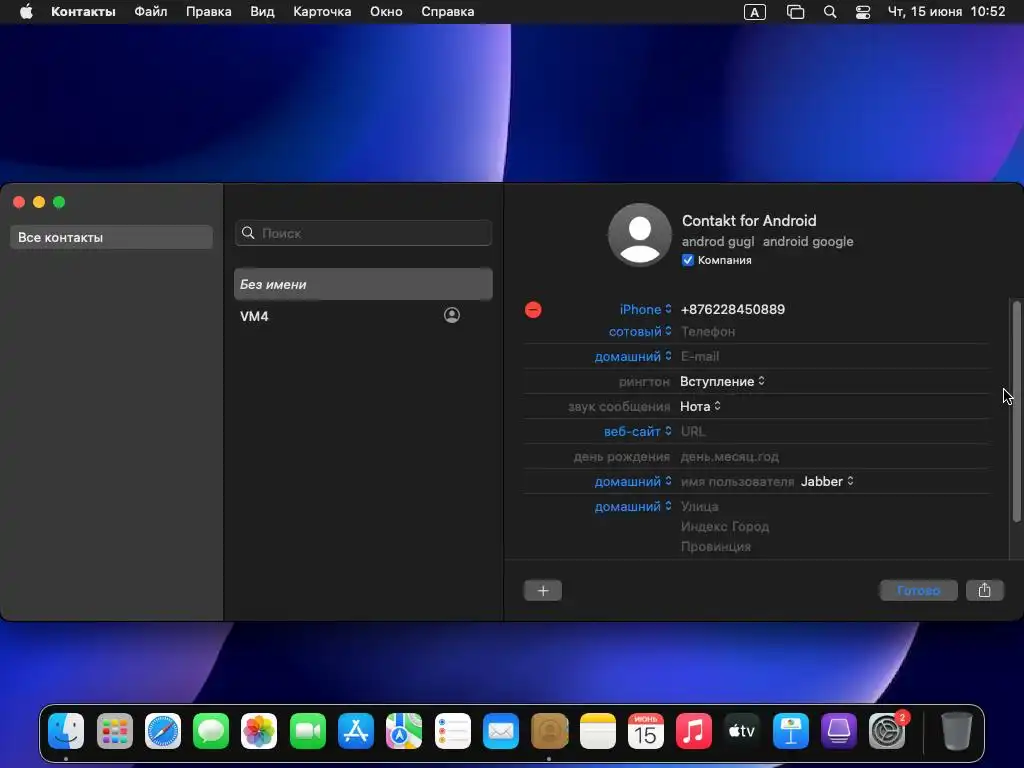Image resolution: width=1024 pixels, height=768 pixels.
Task: Open the purple Apple Configurator icon in Dock
Action: [839, 731]
